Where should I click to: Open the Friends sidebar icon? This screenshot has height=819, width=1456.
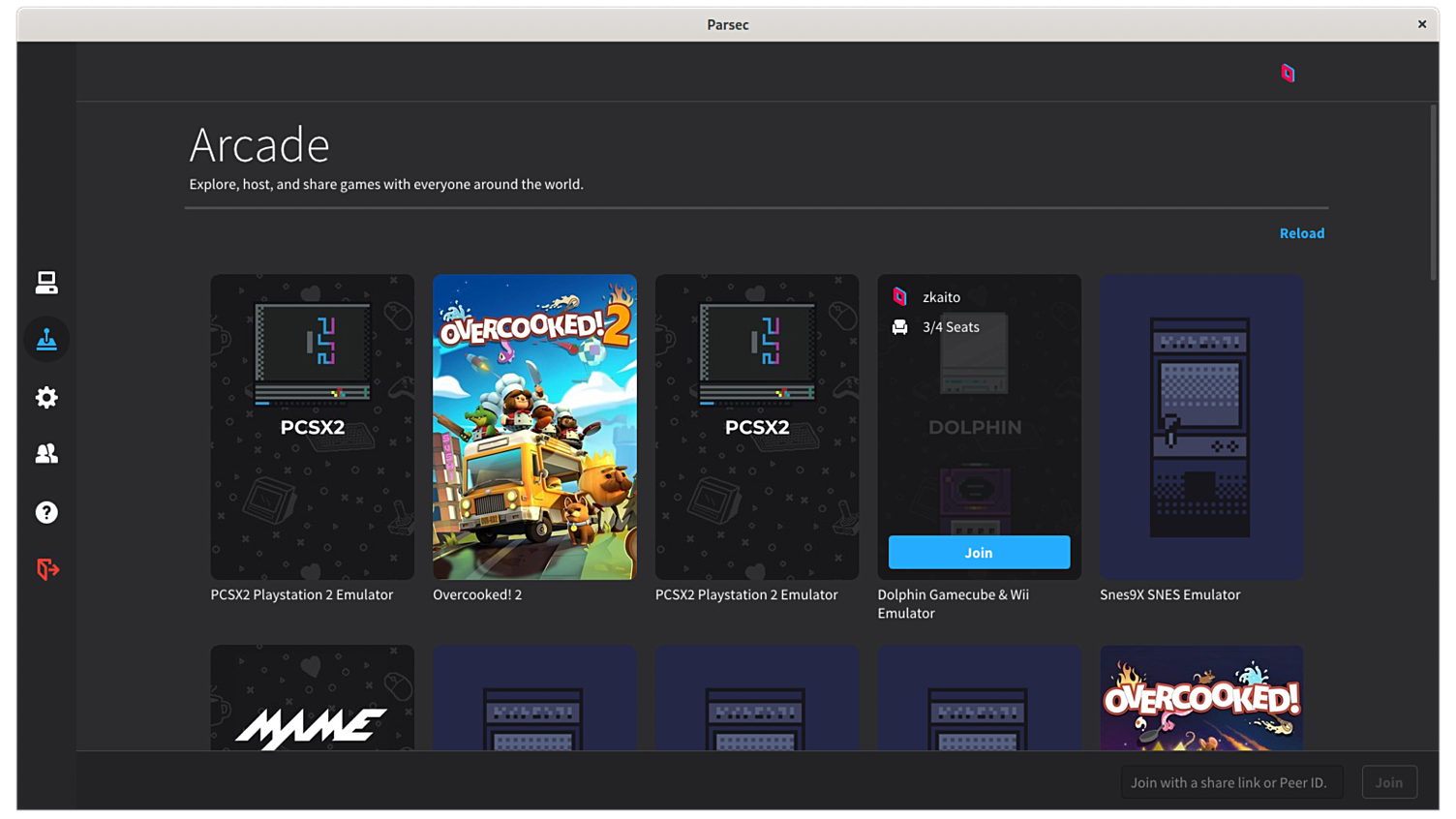46,453
